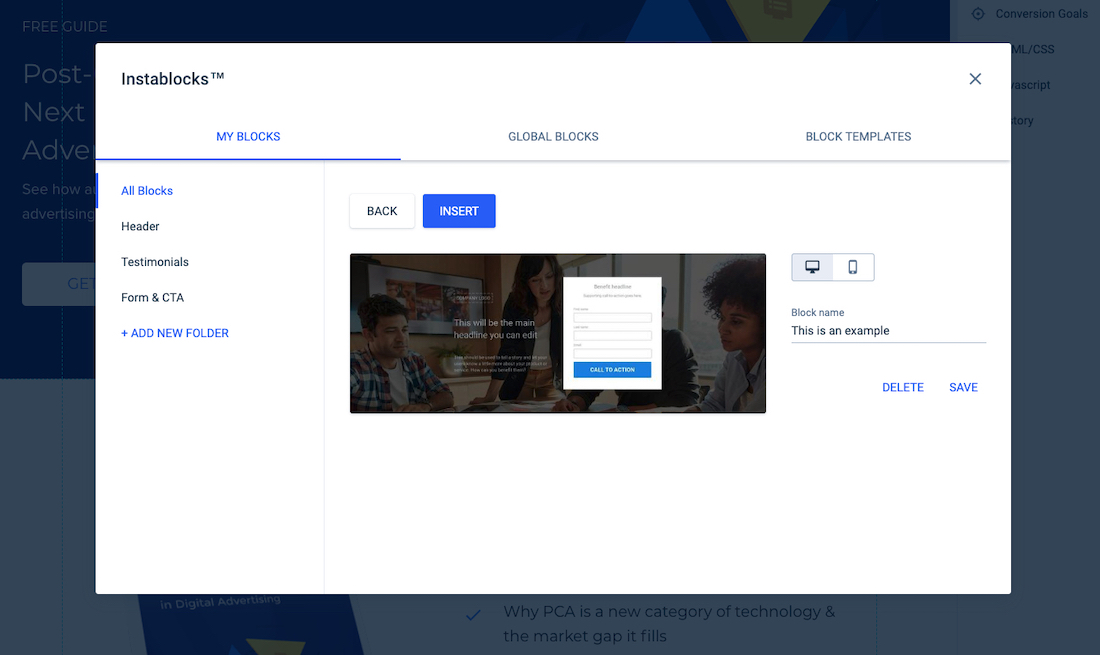
Task: Click Add New Folder link
Action: [175, 333]
